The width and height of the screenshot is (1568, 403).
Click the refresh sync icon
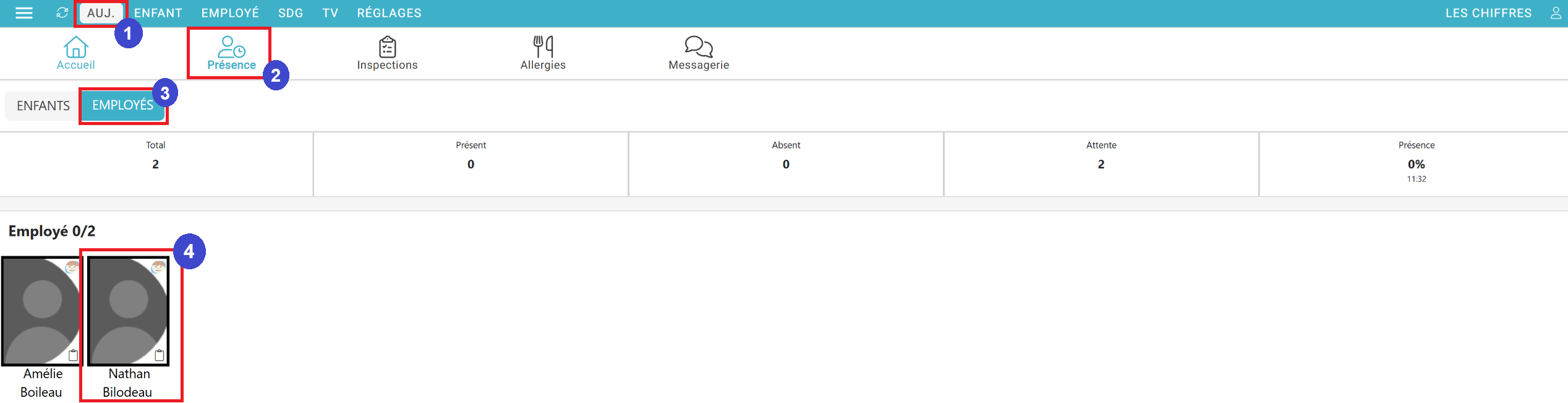(x=62, y=13)
